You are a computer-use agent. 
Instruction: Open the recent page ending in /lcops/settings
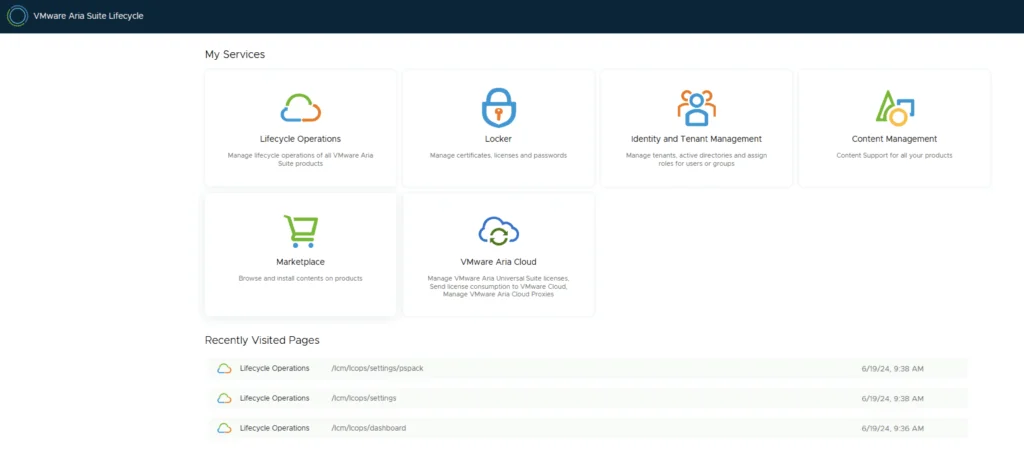point(364,398)
